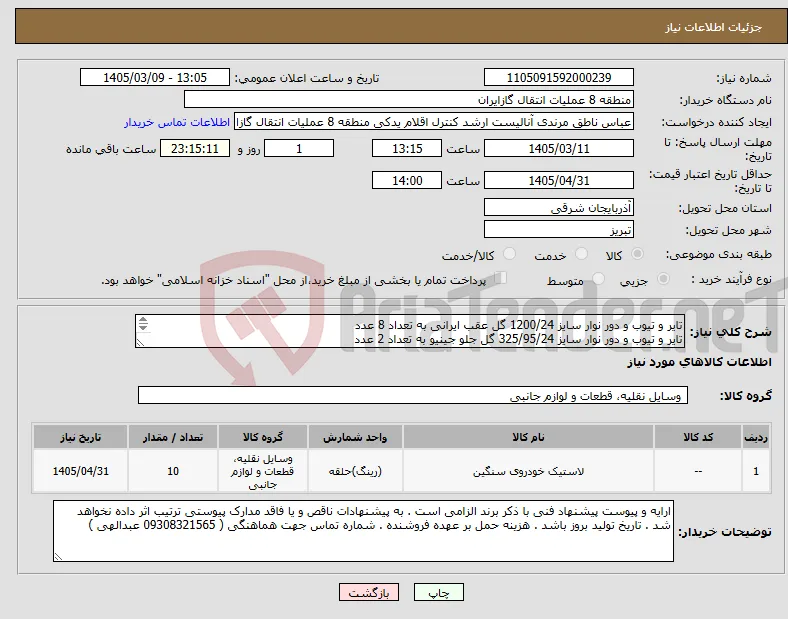Click the لاستیک خودروی سنگین item cell

tap(528, 471)
